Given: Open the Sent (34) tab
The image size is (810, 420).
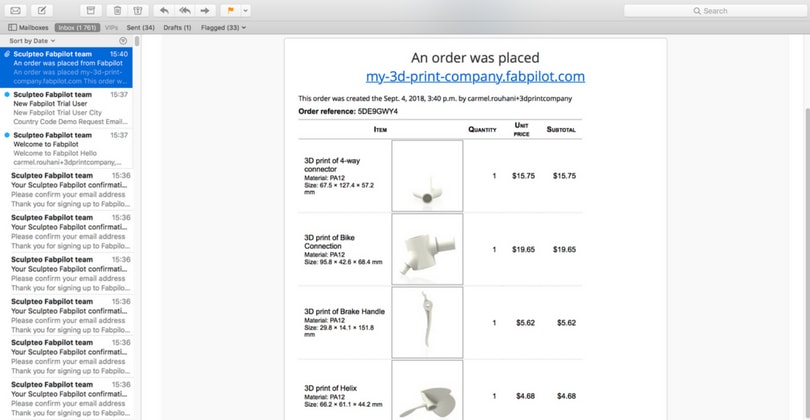Looking at the screenshot, I should click(141, 27).
